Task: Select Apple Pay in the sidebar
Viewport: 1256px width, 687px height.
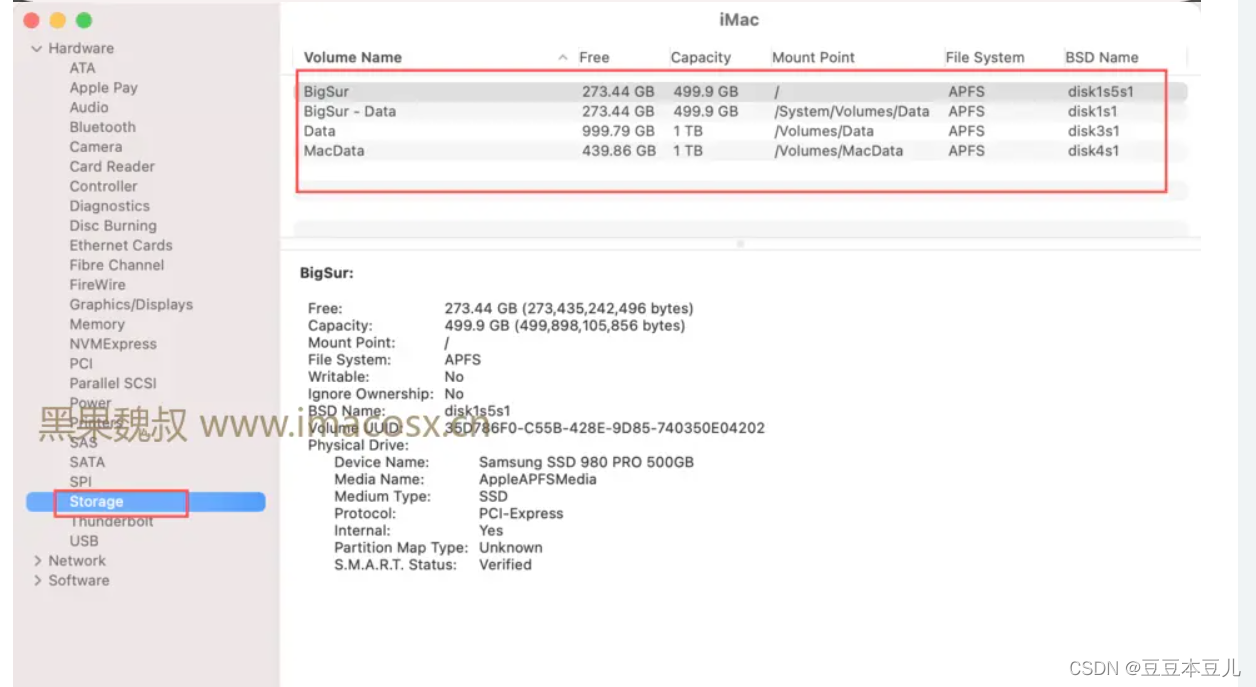Action: pos(103,88)
